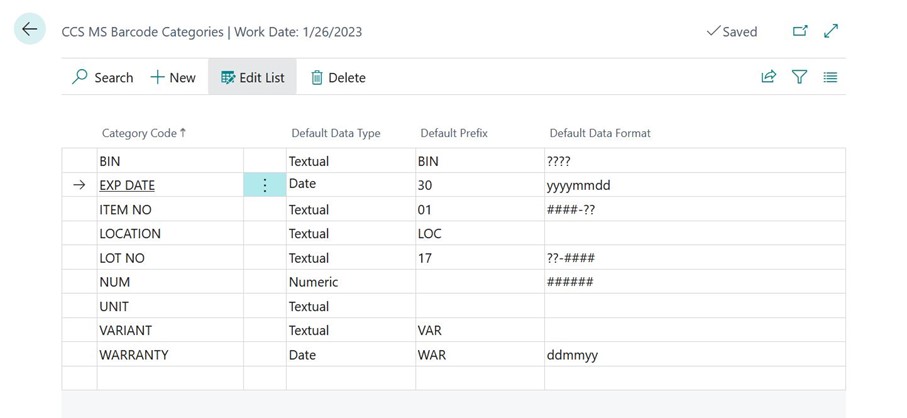Open page in new window icon

tap(800, 31)
